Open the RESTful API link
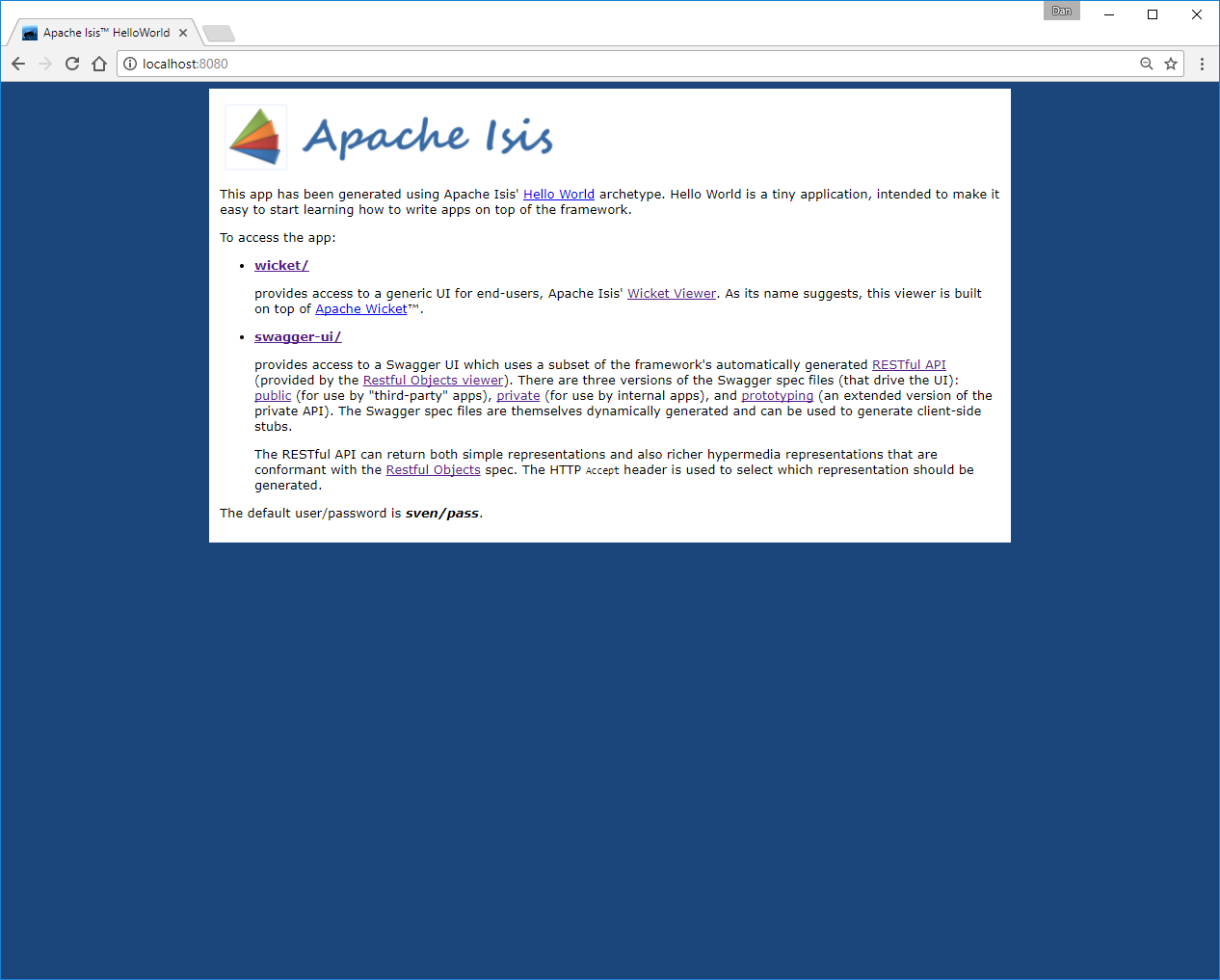The height and width of the screenshot is (980, 1220). click(909, 365)
